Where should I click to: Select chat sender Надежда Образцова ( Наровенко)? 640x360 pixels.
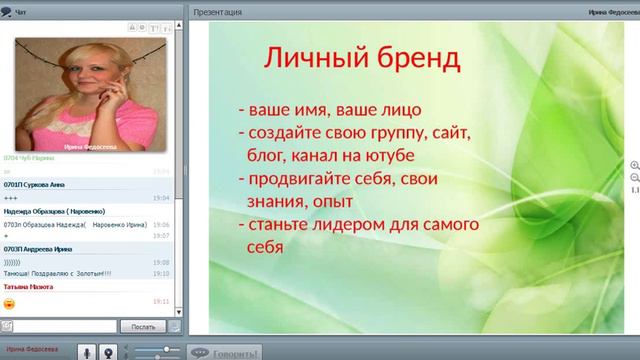(54, 211)
